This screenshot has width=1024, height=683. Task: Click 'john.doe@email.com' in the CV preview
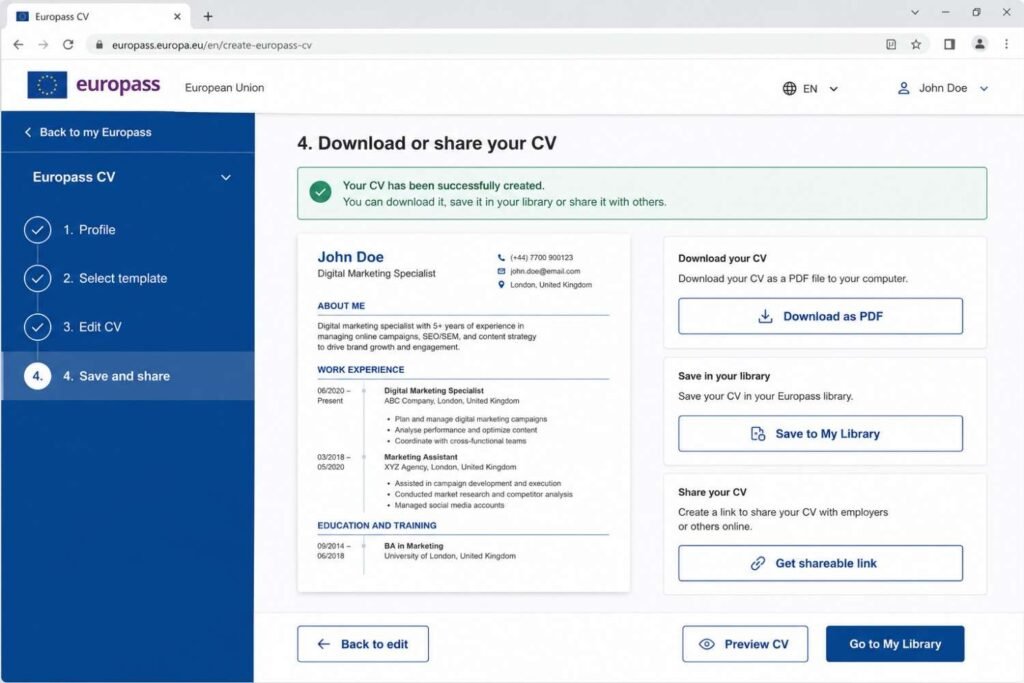coord(545,271)
